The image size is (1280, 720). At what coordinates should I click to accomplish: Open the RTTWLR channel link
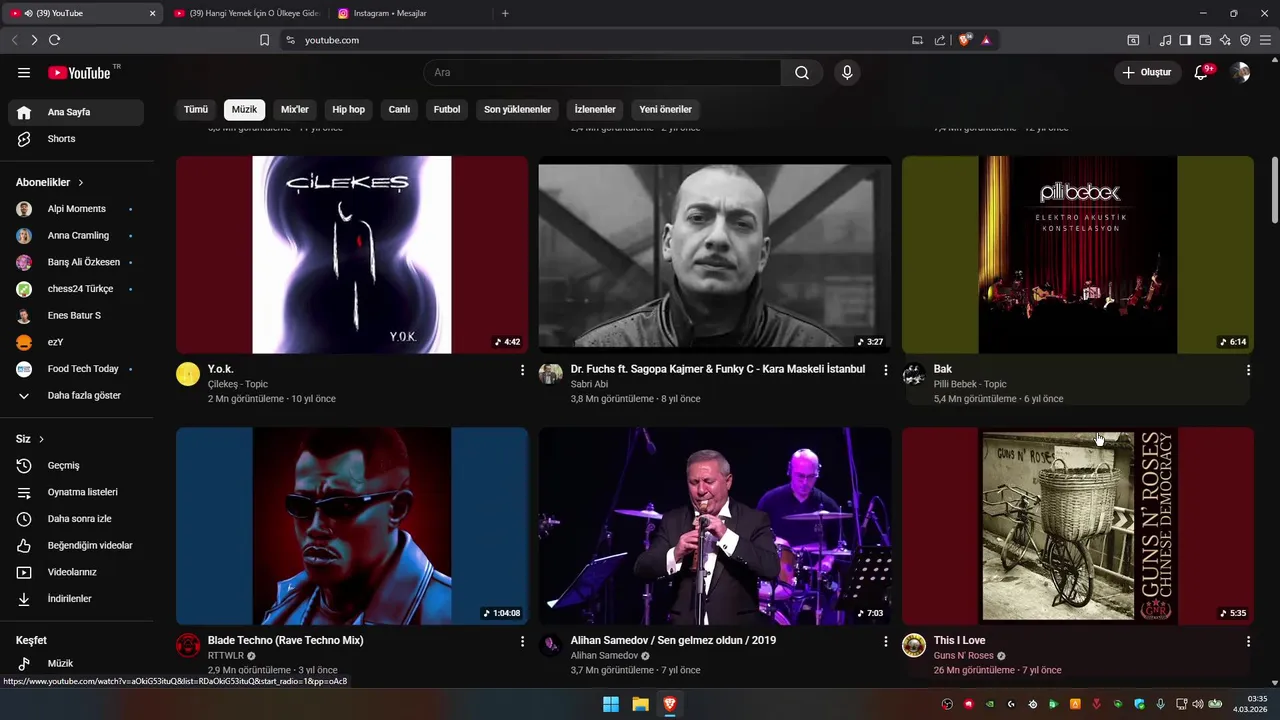point(226,656)
